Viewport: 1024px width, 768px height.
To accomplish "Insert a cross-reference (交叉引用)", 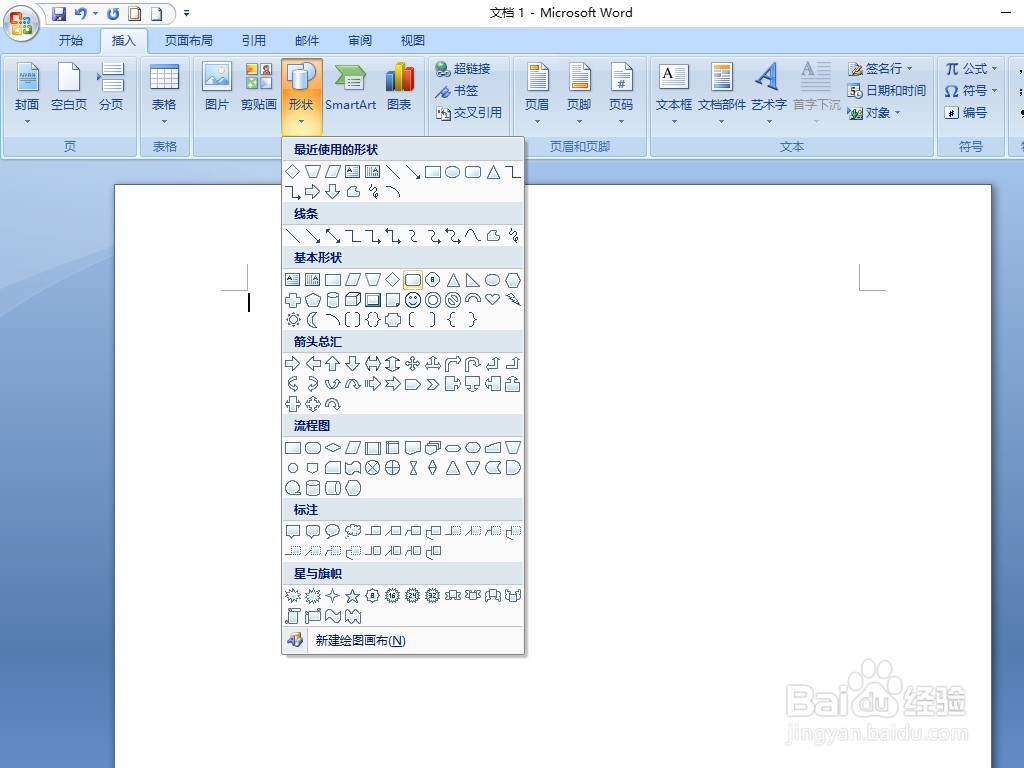I will coord(469,113).
